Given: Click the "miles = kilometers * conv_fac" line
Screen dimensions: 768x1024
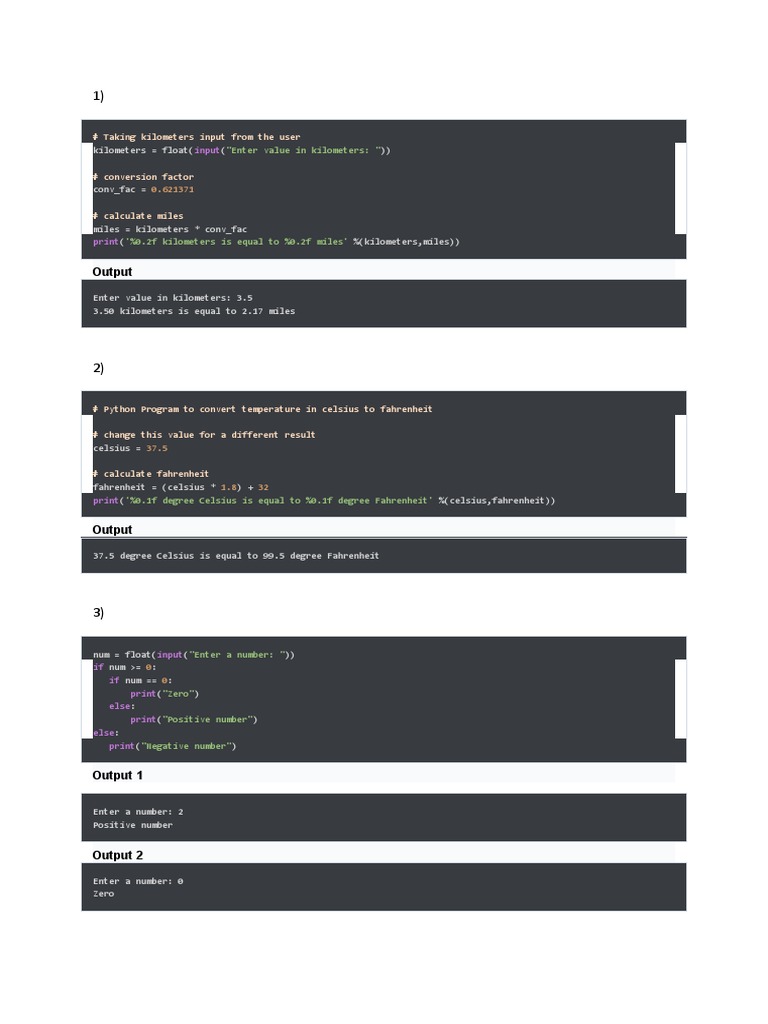Looking at the screenshot, I should [x=169, y=229].
